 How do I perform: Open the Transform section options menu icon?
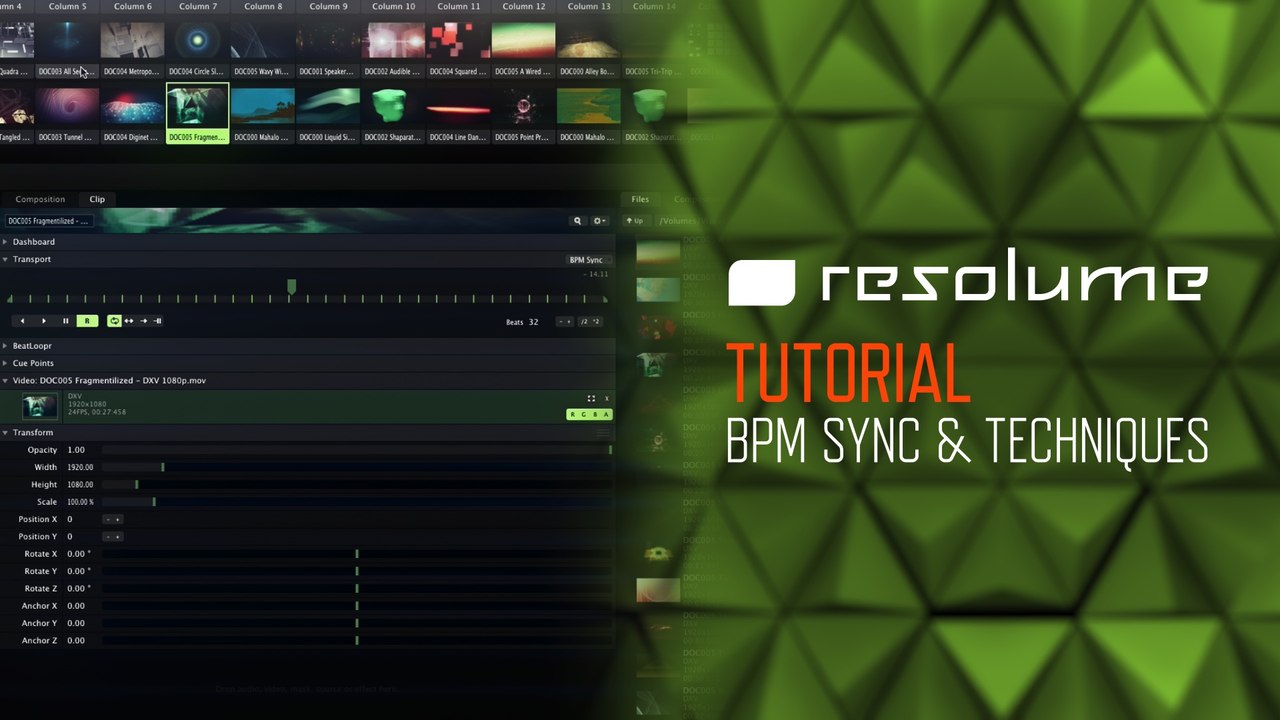[603, 433]
